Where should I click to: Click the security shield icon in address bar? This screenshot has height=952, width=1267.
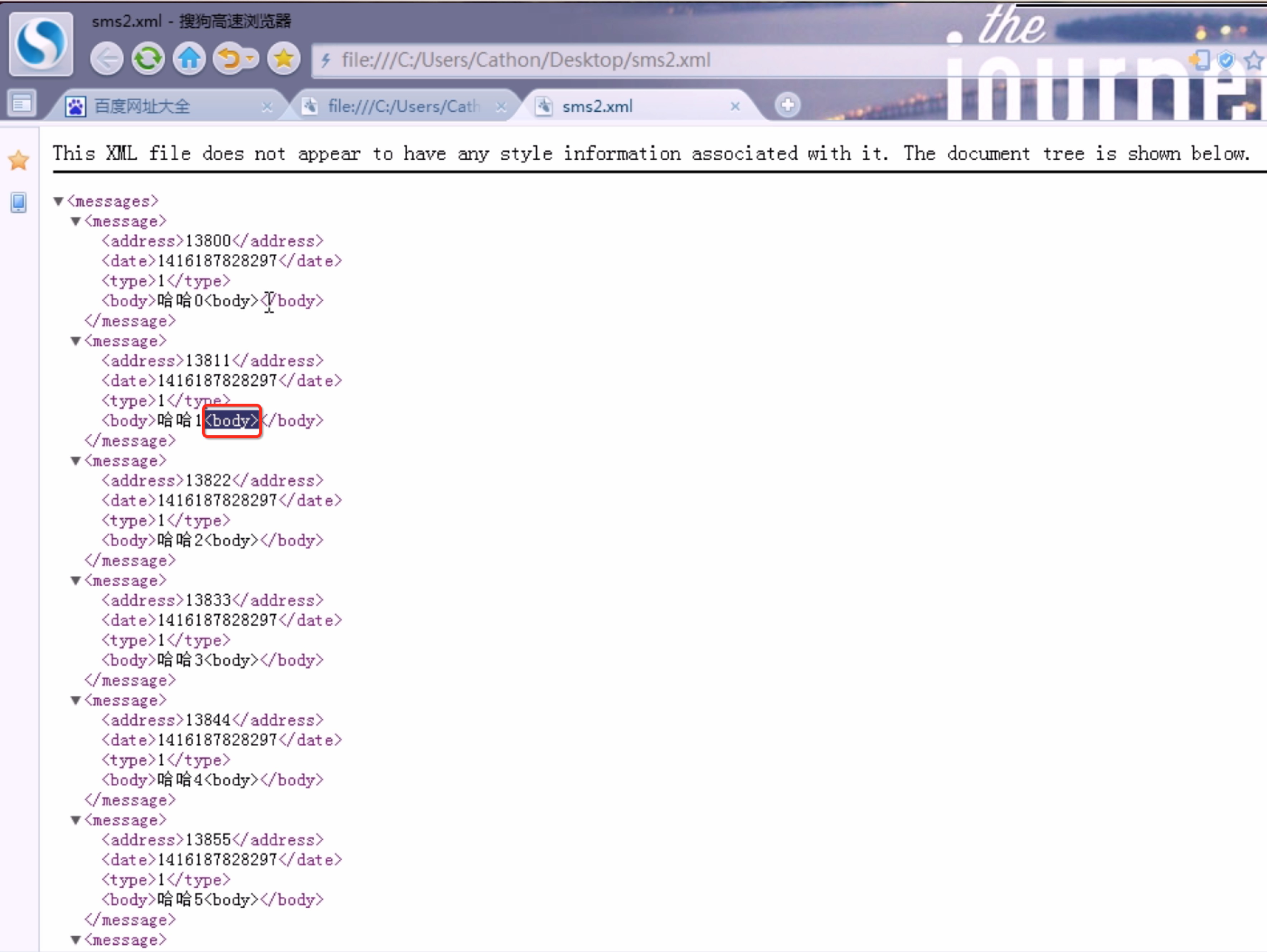1226,59
